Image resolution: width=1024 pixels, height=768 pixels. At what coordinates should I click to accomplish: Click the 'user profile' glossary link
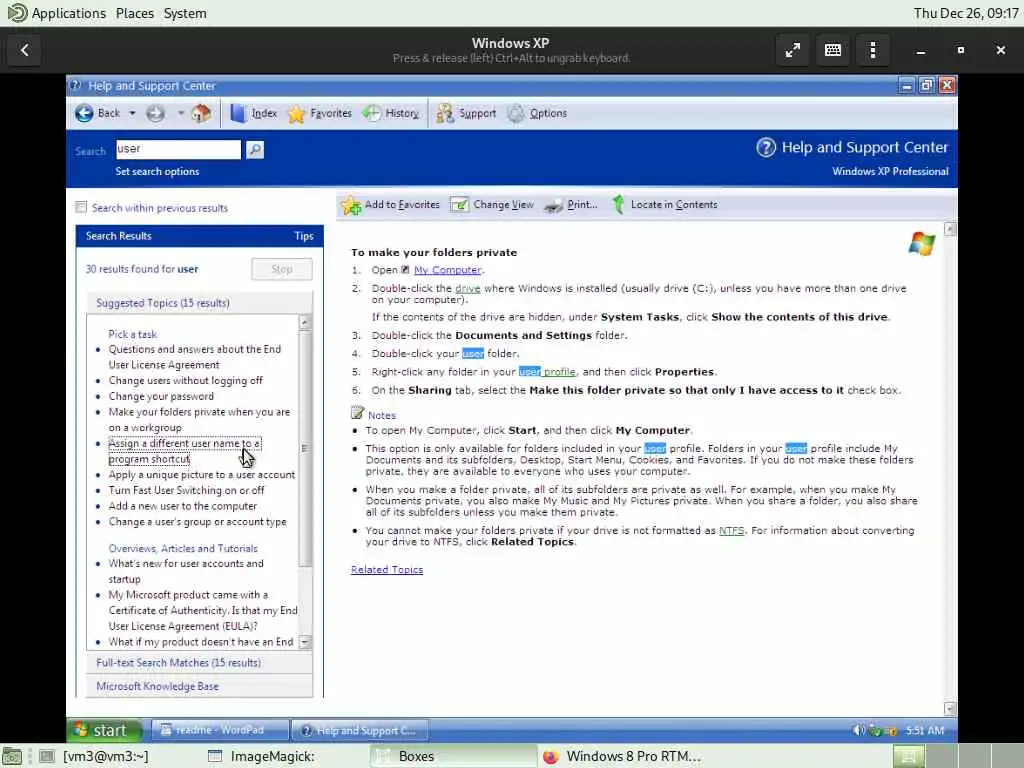[x=547, y=372]
